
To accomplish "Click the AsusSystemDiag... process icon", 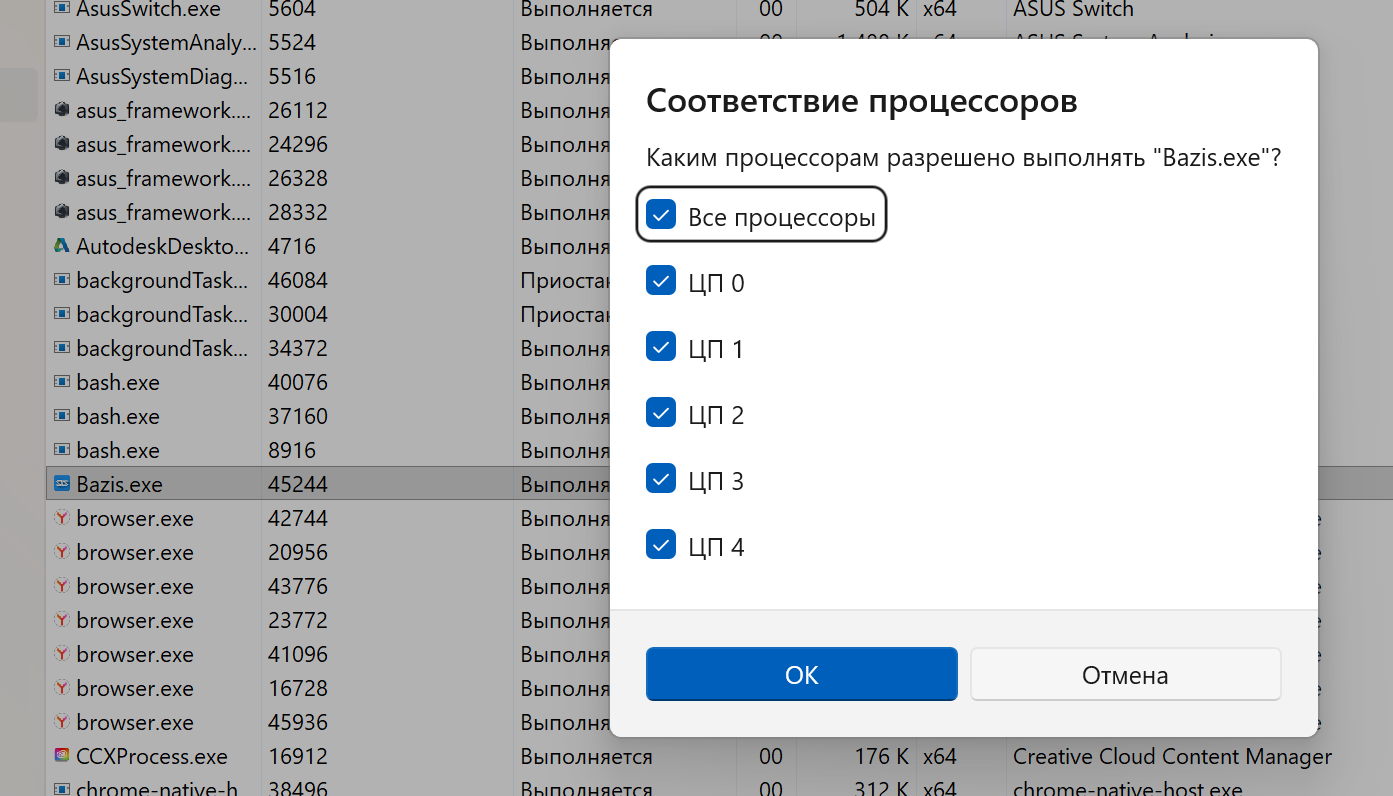I will (61, 76).
